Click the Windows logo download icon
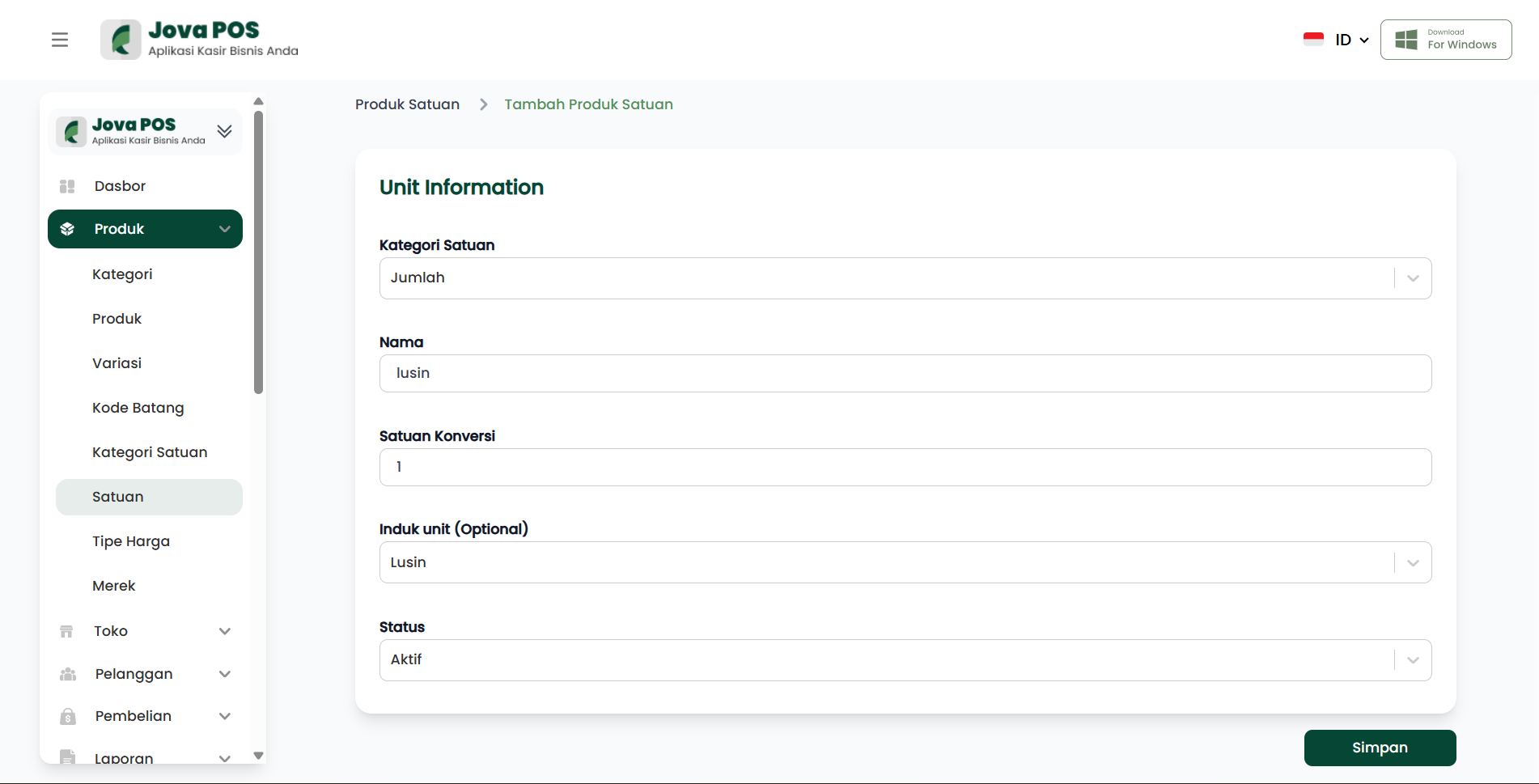 [1406, 40]
